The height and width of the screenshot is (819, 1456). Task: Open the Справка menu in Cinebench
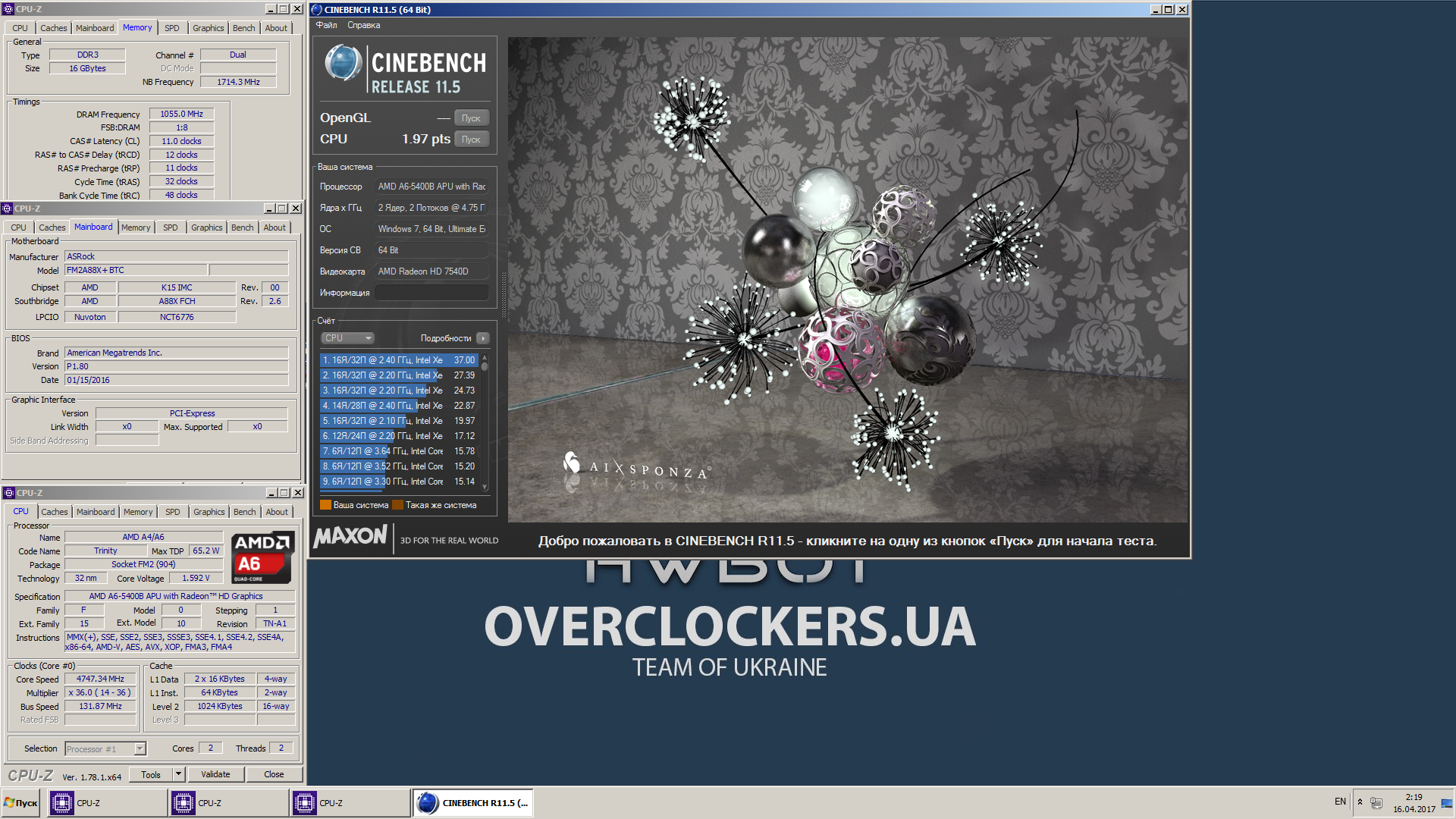[x=364, y=25]
